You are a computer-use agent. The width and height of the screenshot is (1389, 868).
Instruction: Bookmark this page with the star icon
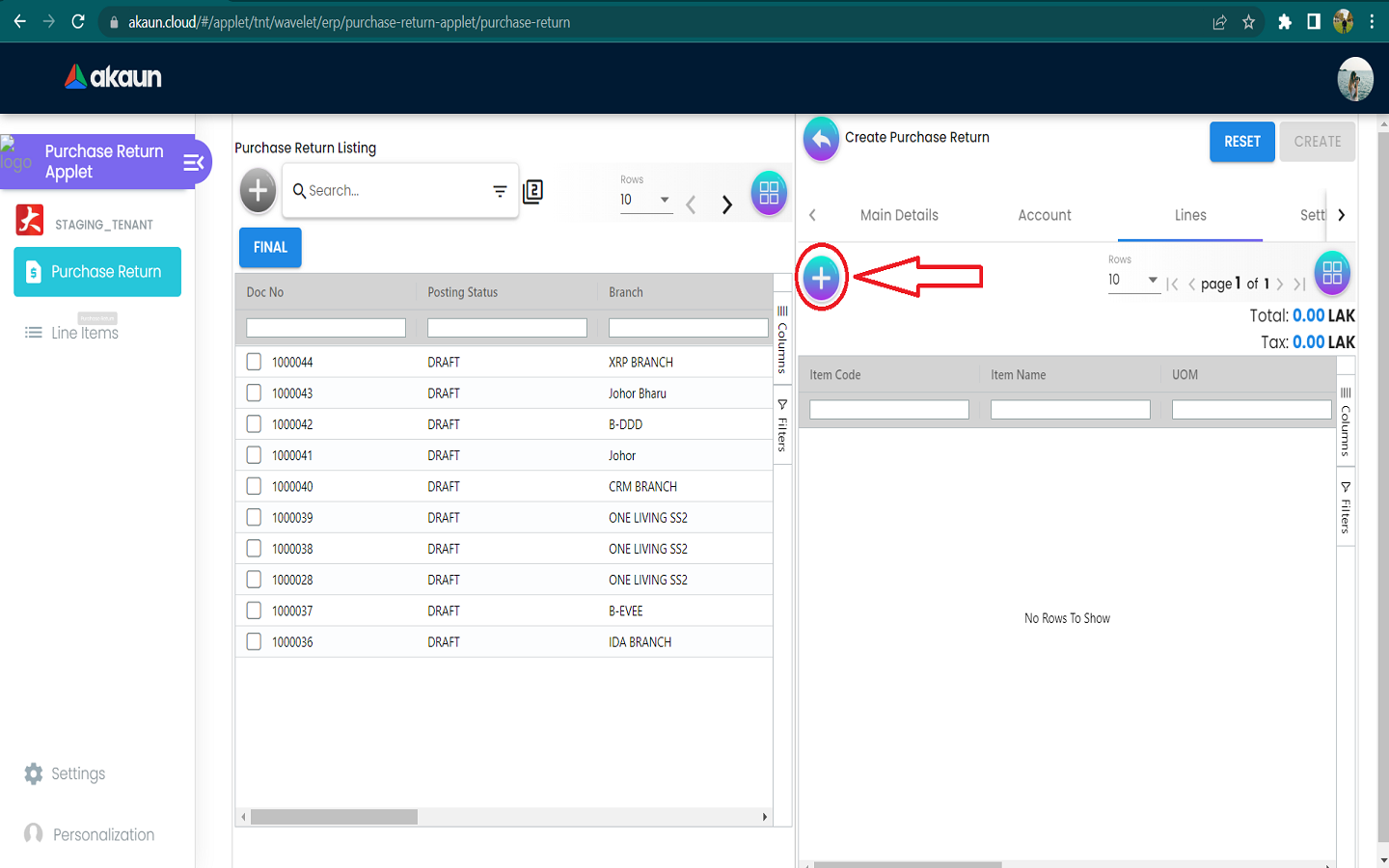[x=1248, y=21]
